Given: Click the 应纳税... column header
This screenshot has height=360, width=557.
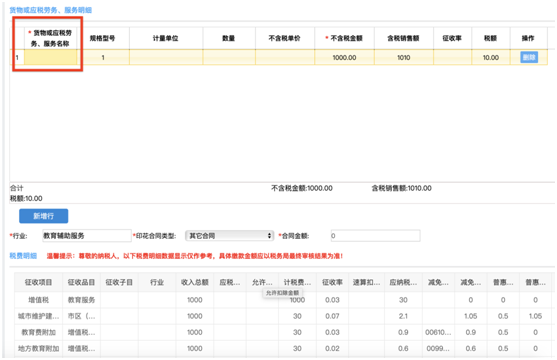Looking at the screenshot, I should pos(403,282).
